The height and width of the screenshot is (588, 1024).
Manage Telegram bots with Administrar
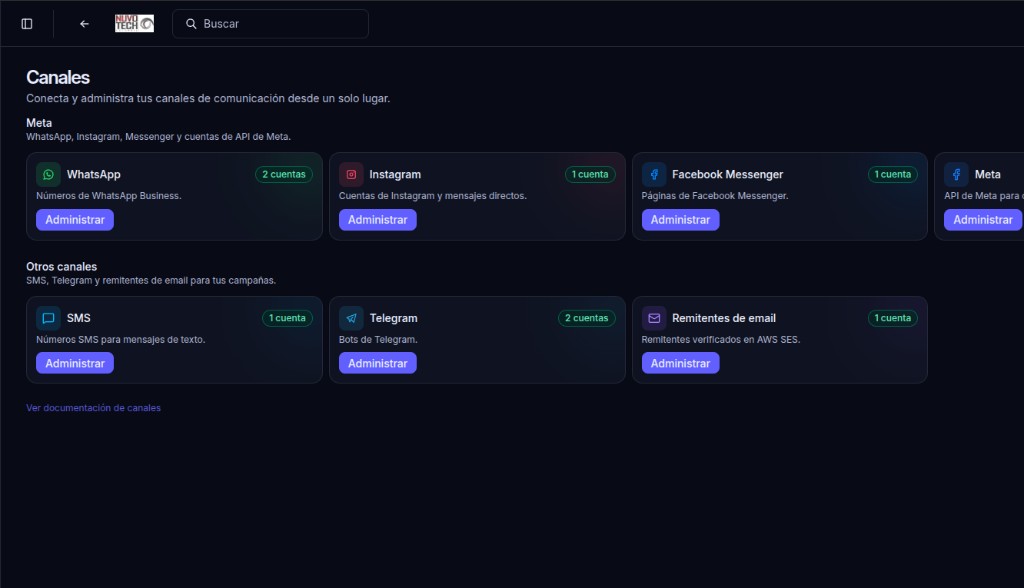(x=377, y=363)
